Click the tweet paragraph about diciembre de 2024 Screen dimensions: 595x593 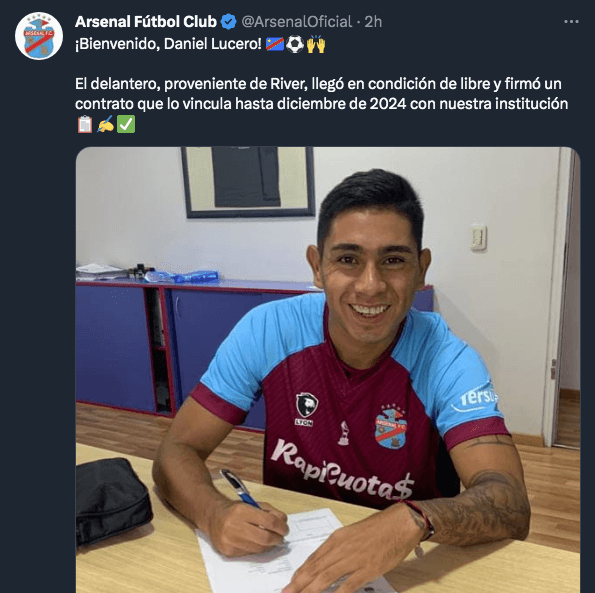(x=321, y=94)
